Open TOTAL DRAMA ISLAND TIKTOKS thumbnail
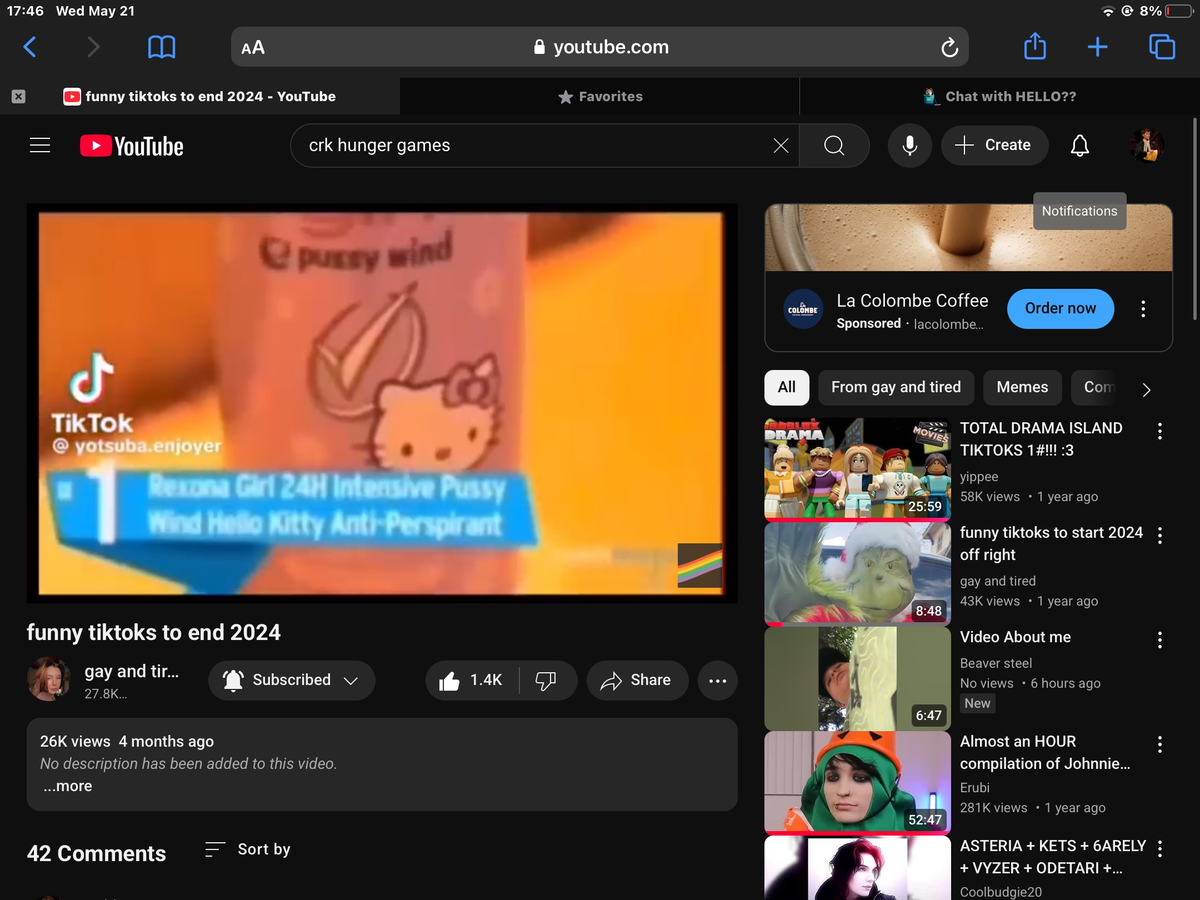The width and height of the screenshot is (1200, 900). tap(858, 469)
